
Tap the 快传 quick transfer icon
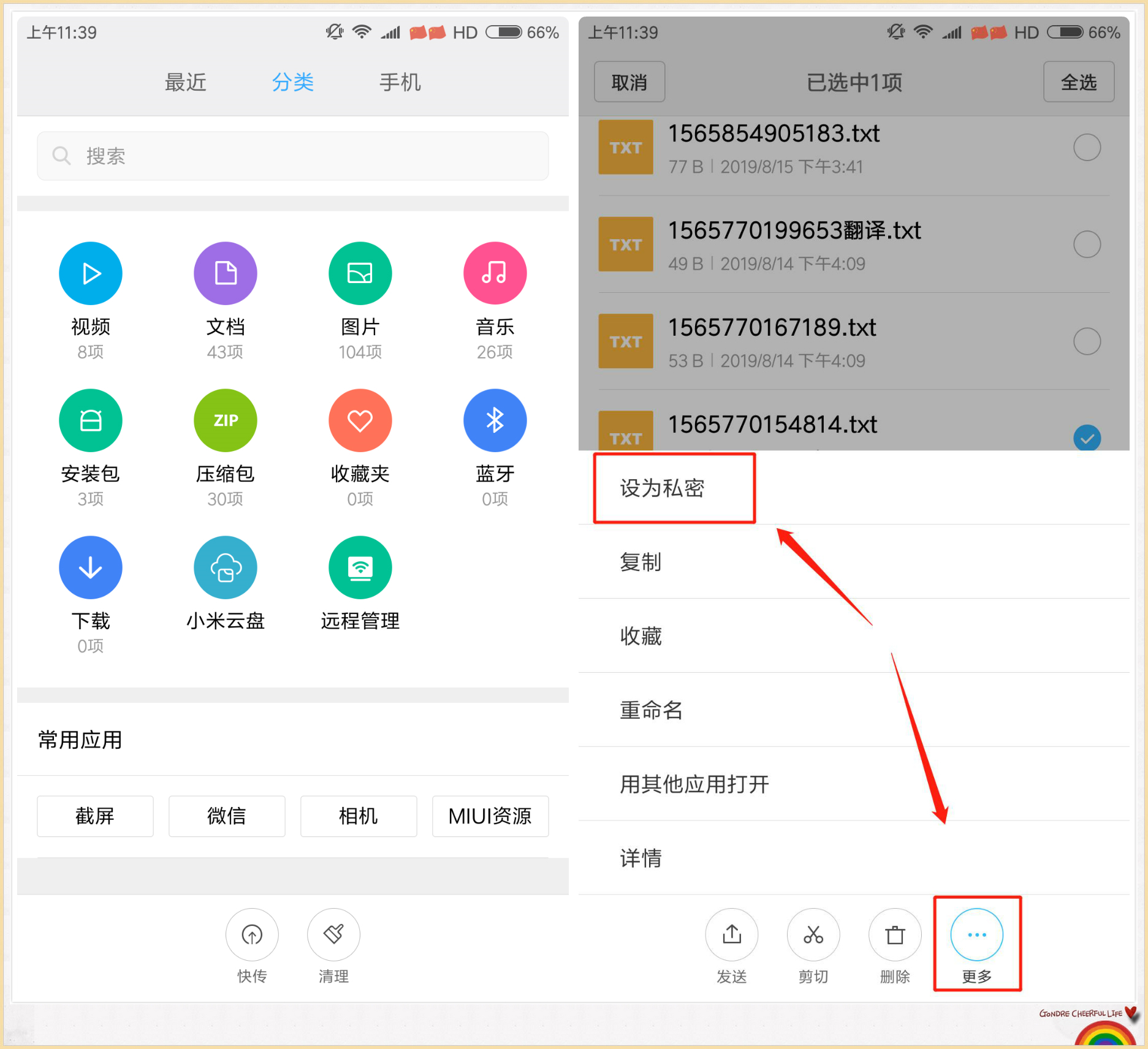pyautogui.click(x=252, y=936)
